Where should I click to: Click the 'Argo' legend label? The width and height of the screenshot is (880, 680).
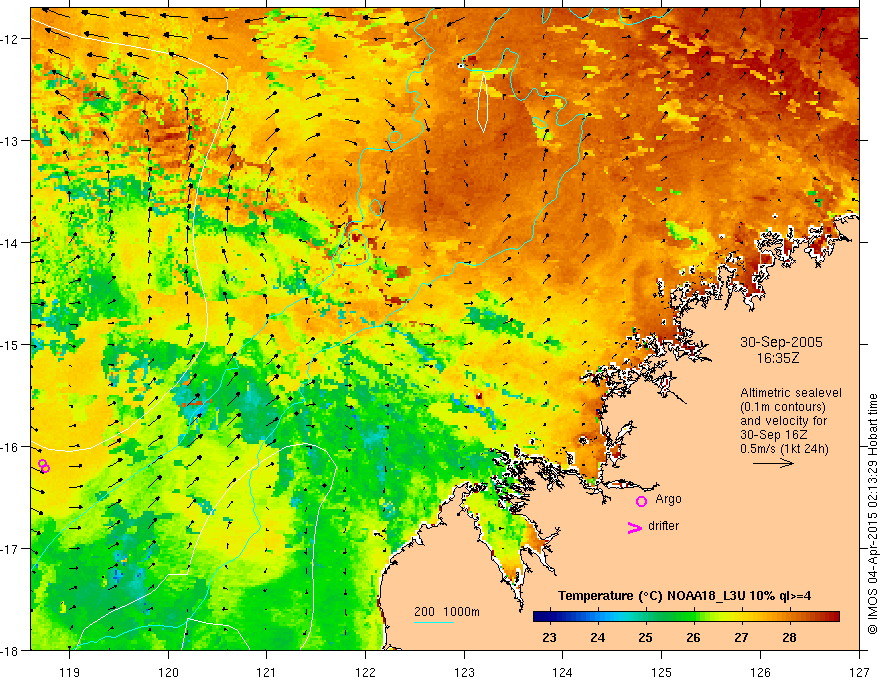tap(668, 499)
